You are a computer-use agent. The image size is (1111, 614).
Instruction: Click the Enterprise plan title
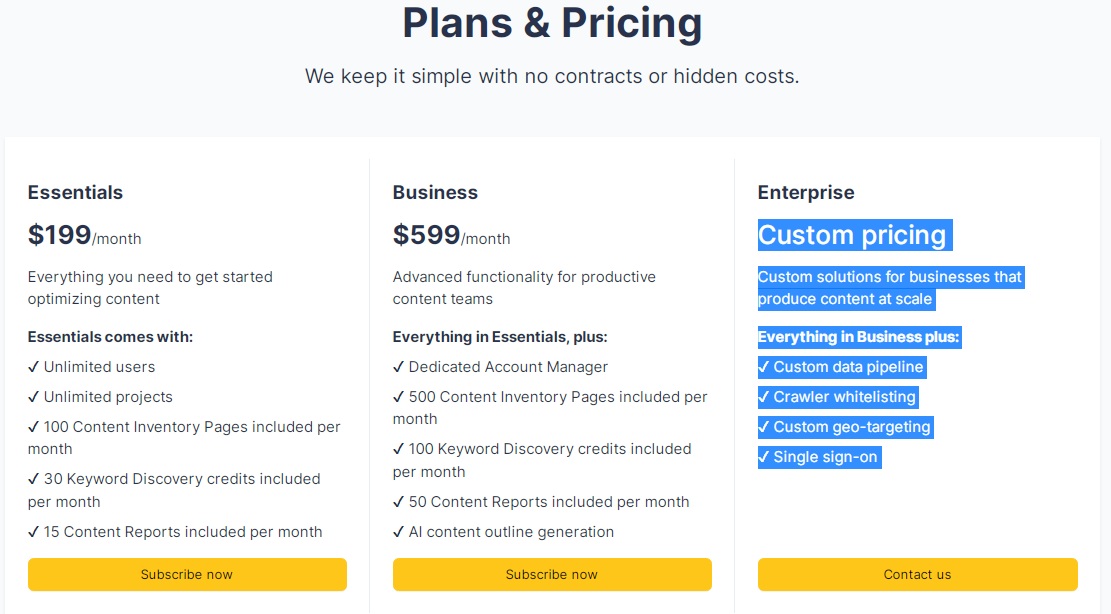[806, 192]
